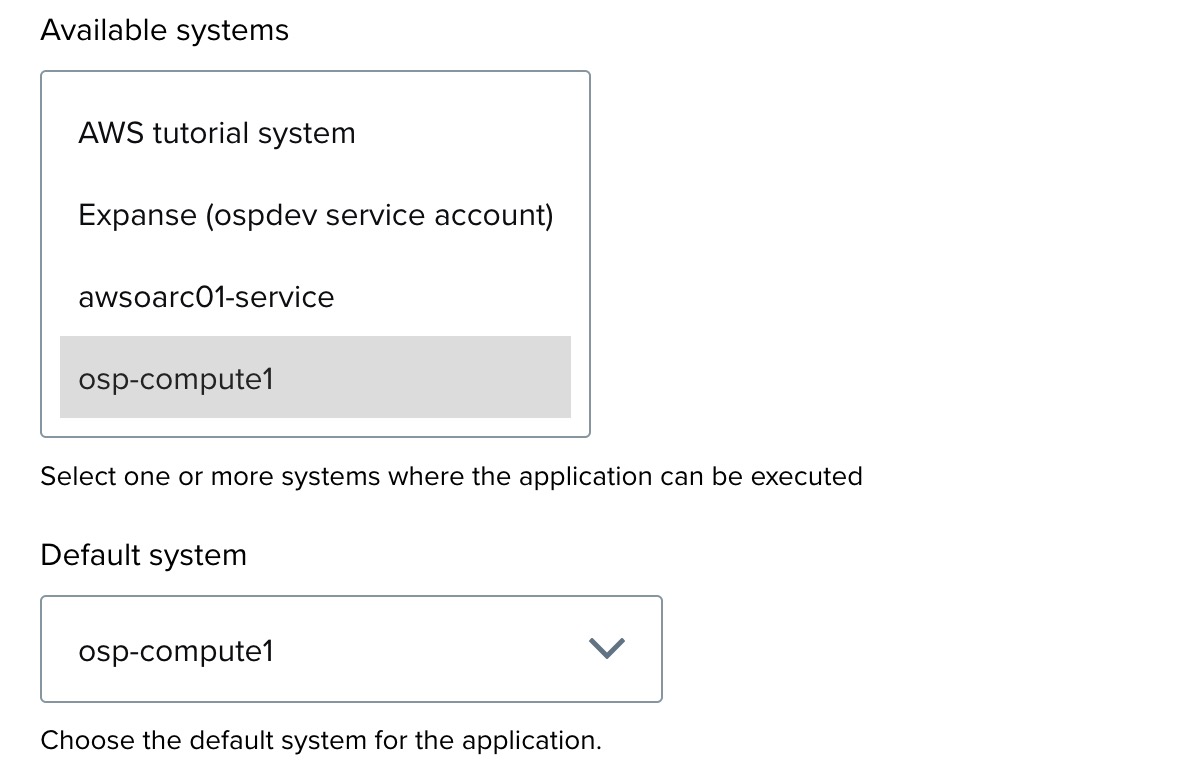Screen dimensions: 1194x776
Task: Click the Default system label
Action: pyautogui.click(x=143, y=555)
